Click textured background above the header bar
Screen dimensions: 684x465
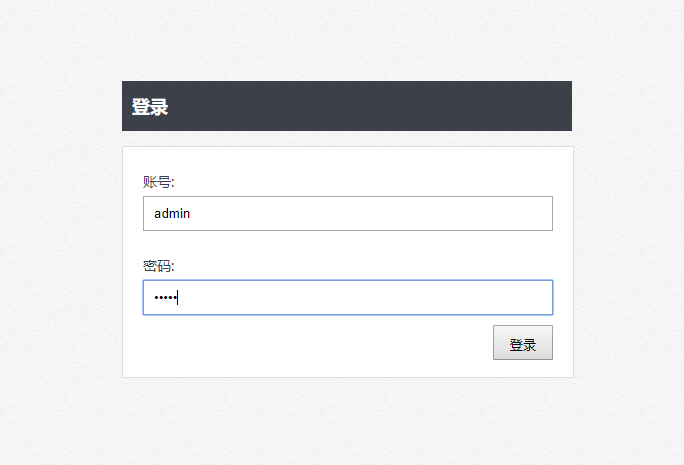pos(347,39)
